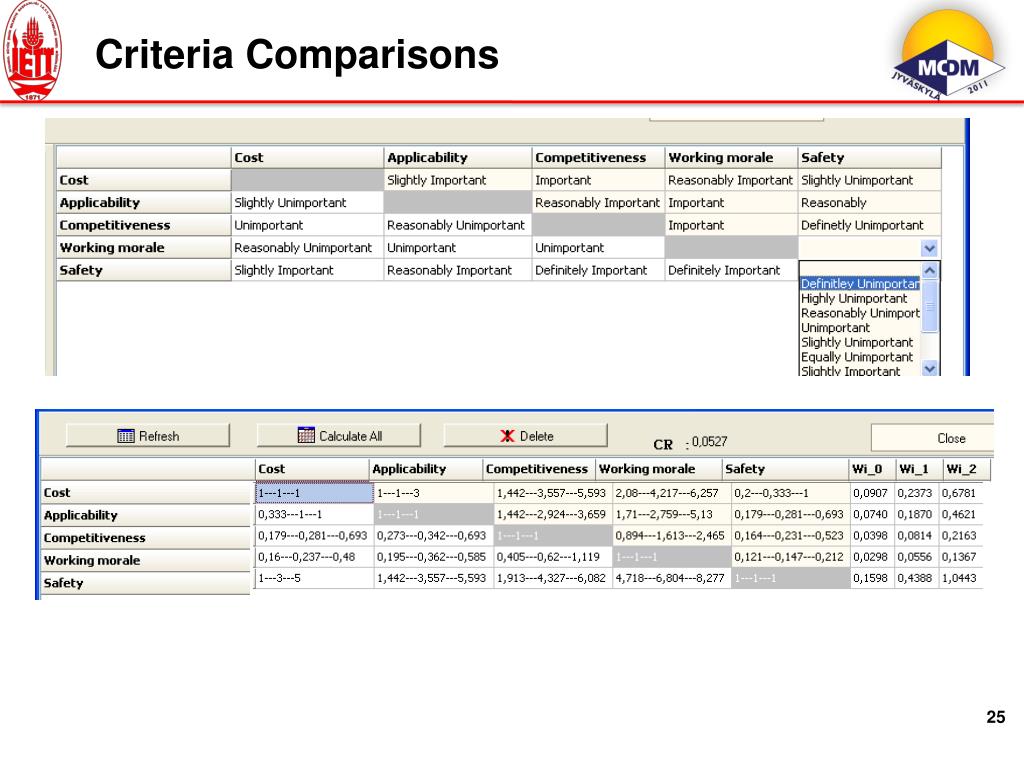Click 'Reasonably Important' in Applicability row, Competitiveness column
Screen dimensions: 1024x768
point(598,202)
